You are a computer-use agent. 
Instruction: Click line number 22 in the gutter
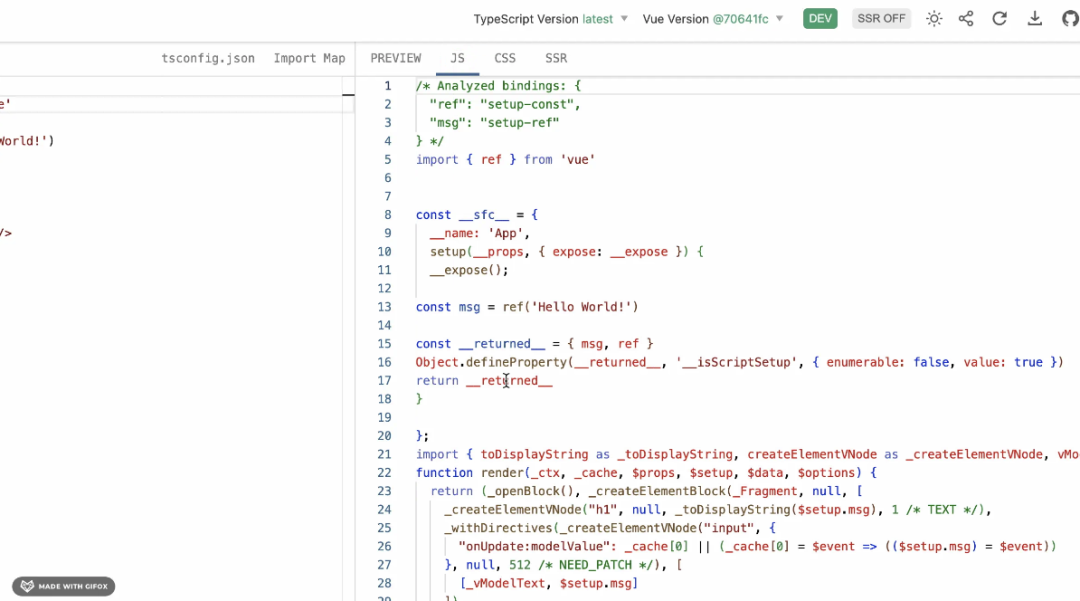(384, 473)
